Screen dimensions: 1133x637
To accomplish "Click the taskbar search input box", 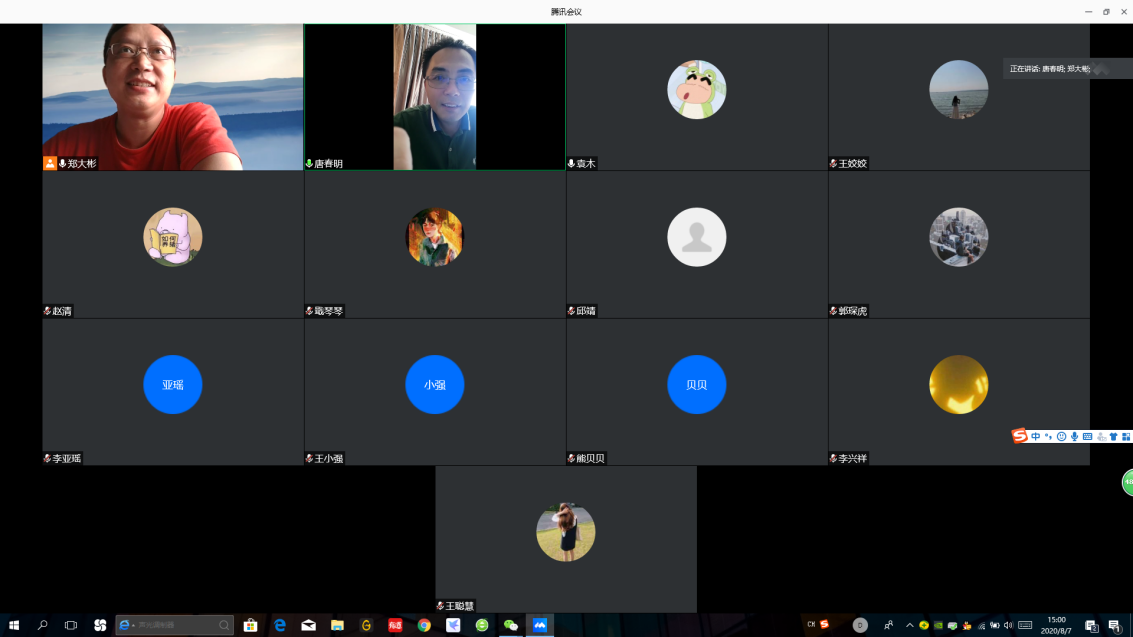I will point(175,625).
